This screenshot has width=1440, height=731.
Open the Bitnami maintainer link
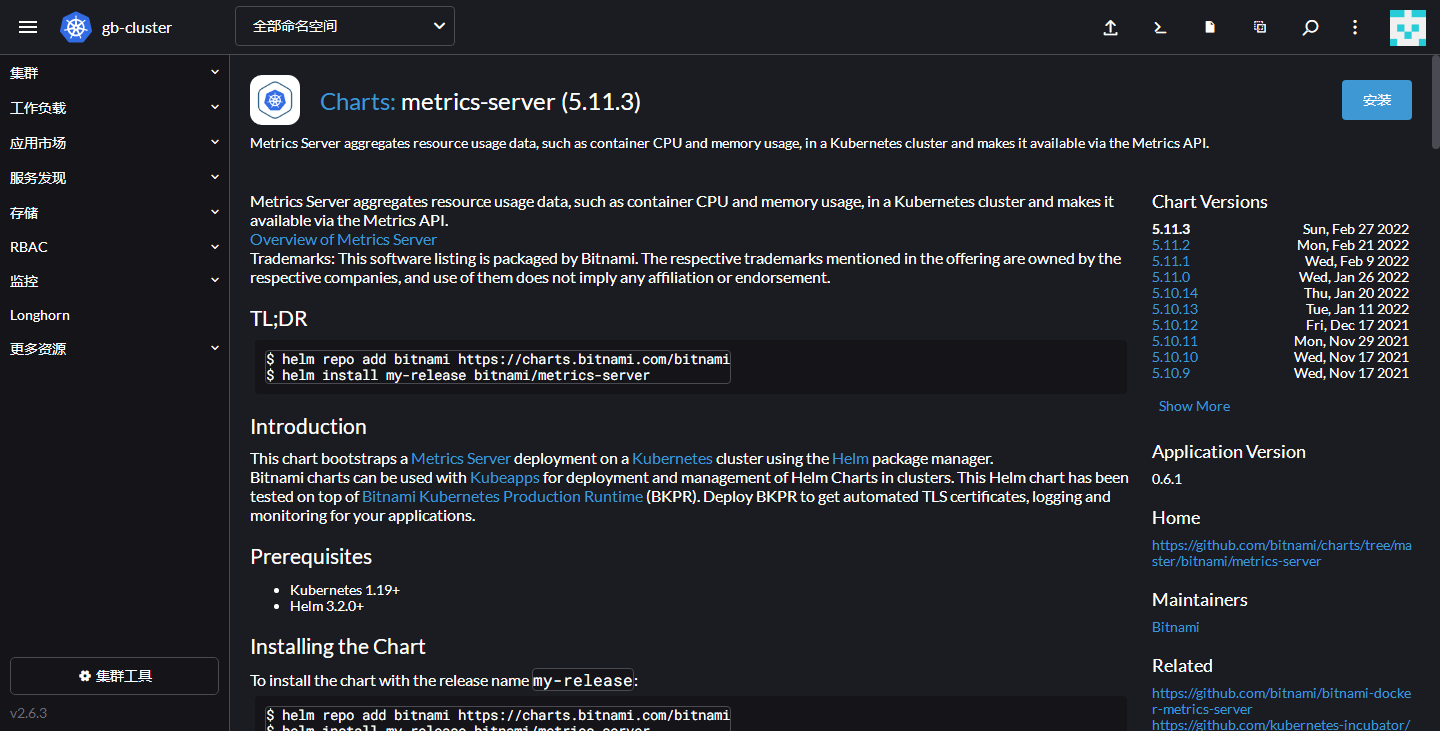point(1175,627)
